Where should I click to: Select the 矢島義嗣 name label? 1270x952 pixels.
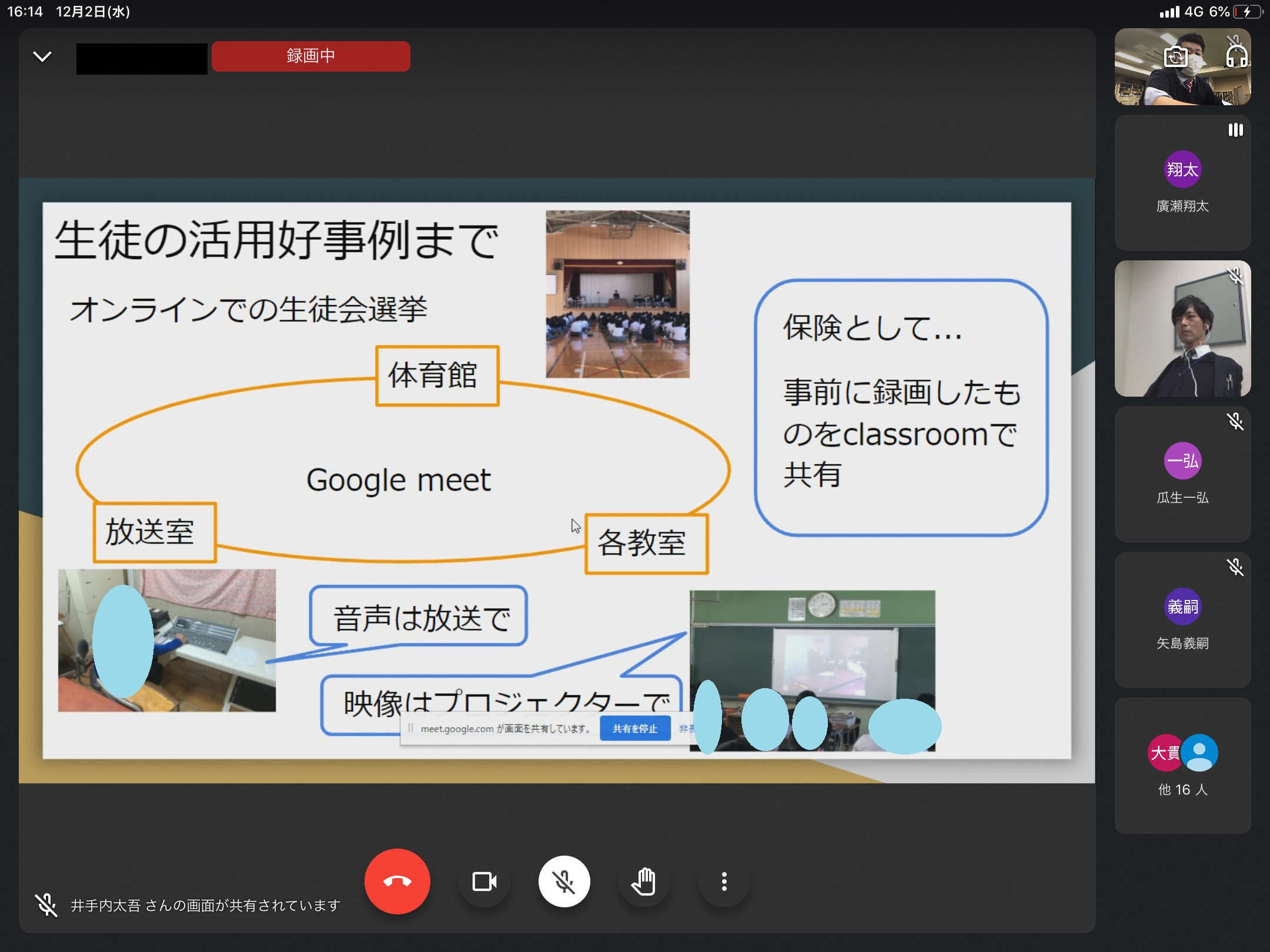click(1182, 643)
